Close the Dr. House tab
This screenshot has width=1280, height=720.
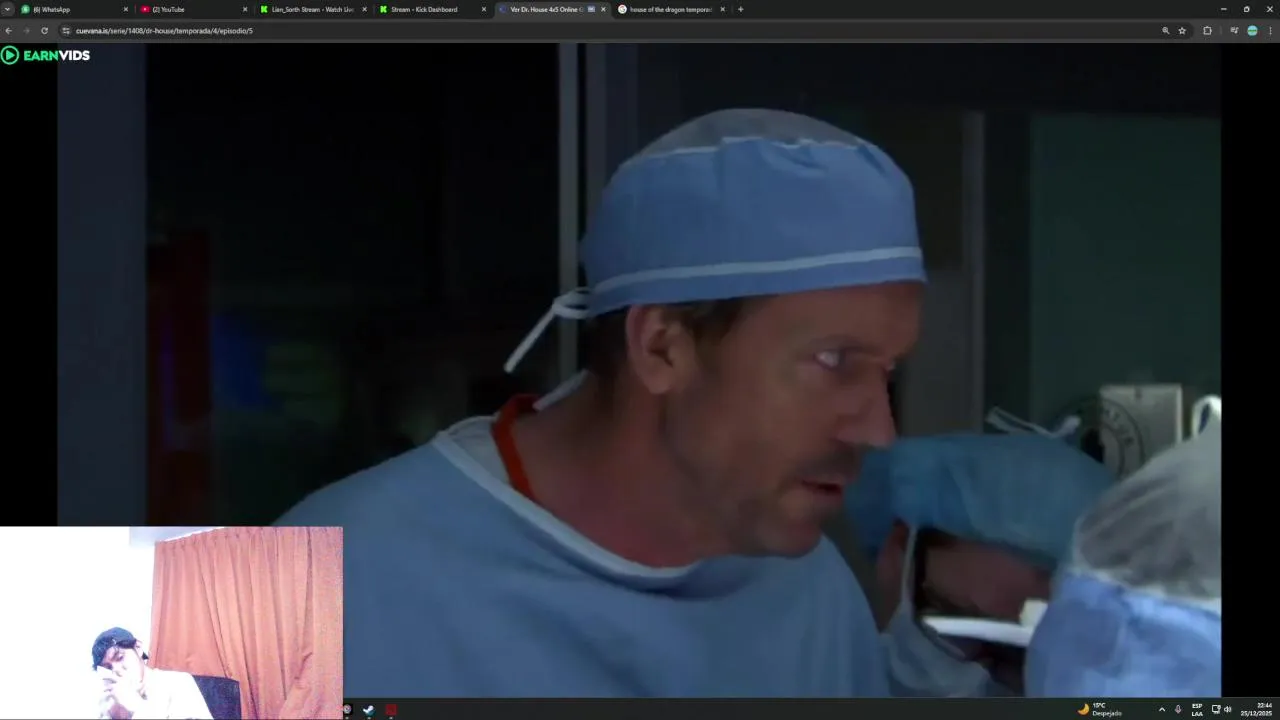[603, 9]
